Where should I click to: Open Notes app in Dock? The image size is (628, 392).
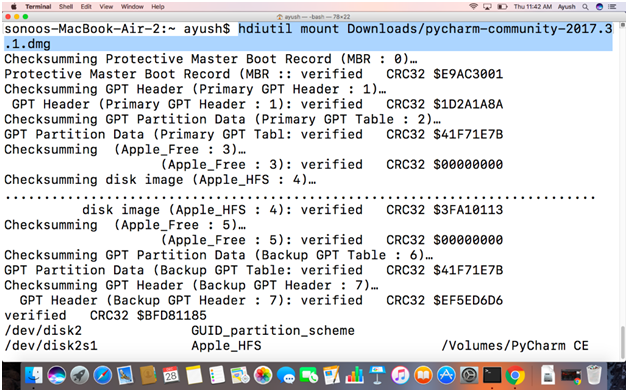coord(194,375)
